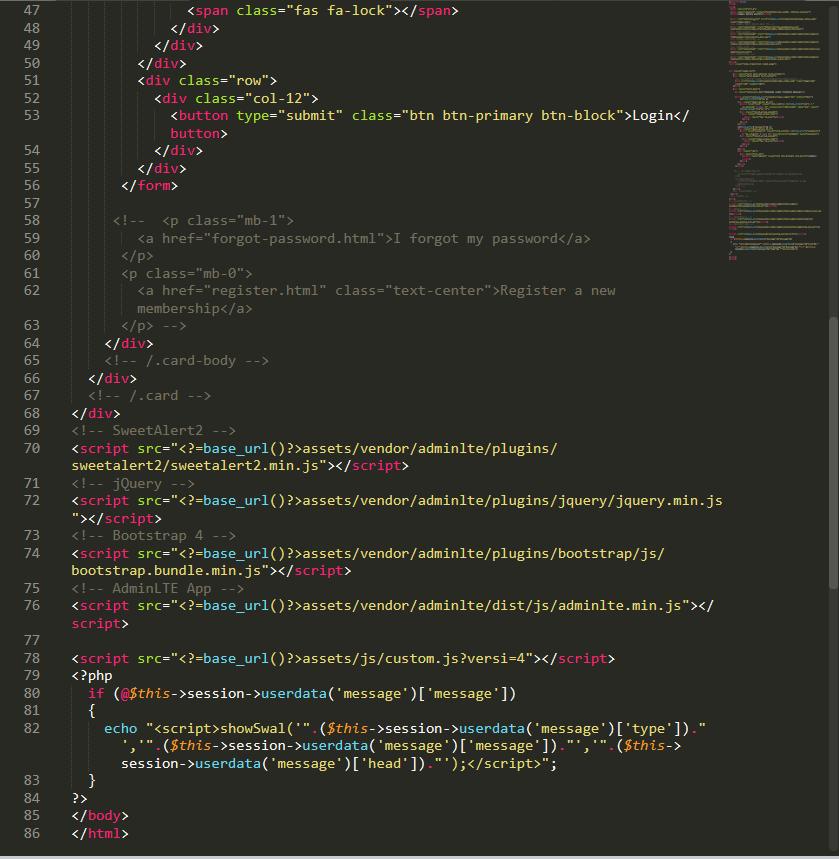Viewport: 839px width, 859px height.
Task: Click "adminlte.min.js" in the script src
Action: click(x=620, y=605)
